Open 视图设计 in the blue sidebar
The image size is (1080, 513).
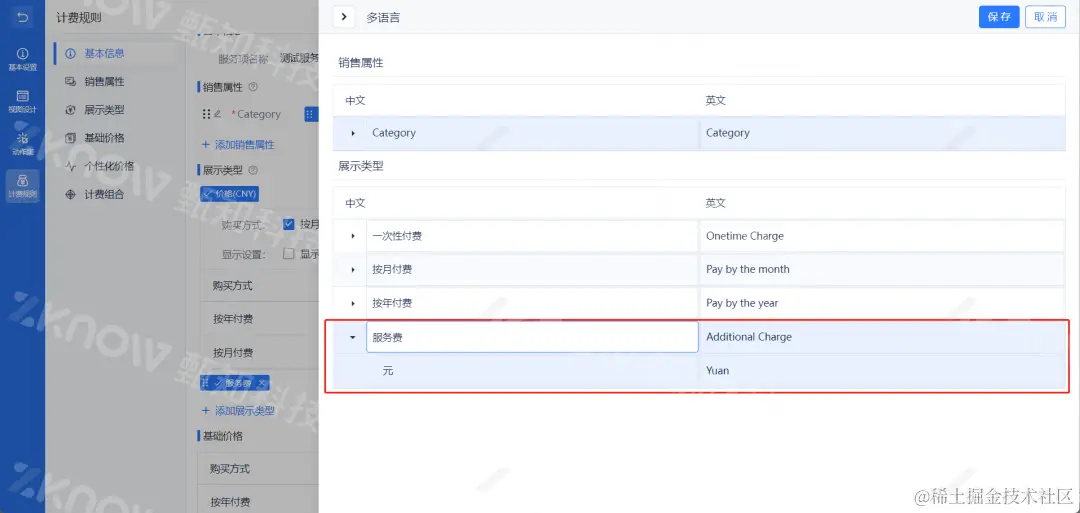pyautogui.click(x=22, y=101)
